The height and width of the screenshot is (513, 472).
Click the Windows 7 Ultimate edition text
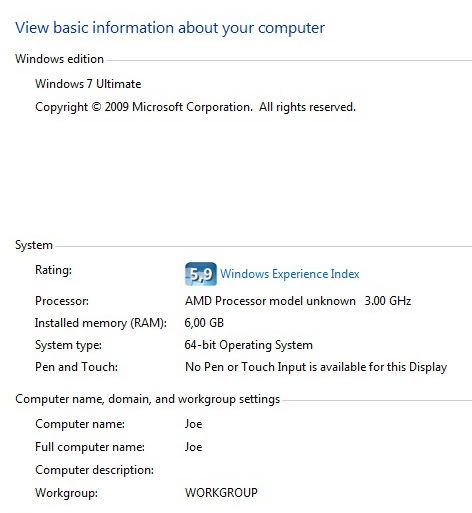(88, 84)
